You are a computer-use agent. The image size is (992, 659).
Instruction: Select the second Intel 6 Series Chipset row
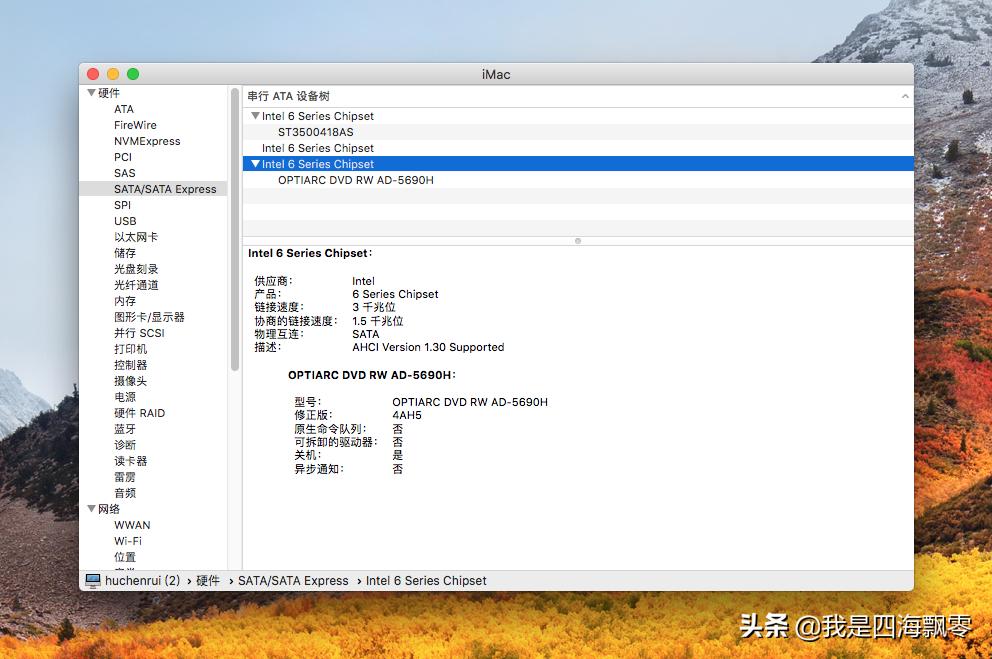(578, 148)
